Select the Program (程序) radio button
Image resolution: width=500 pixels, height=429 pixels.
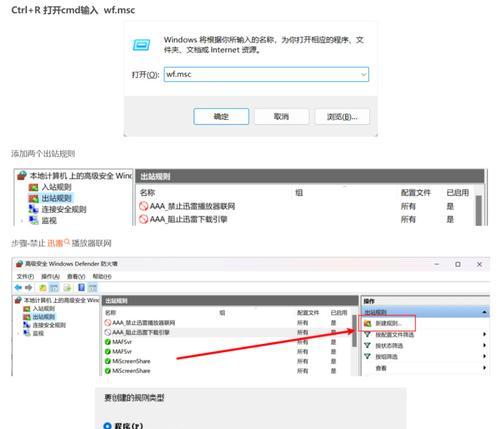click(107, 426)
